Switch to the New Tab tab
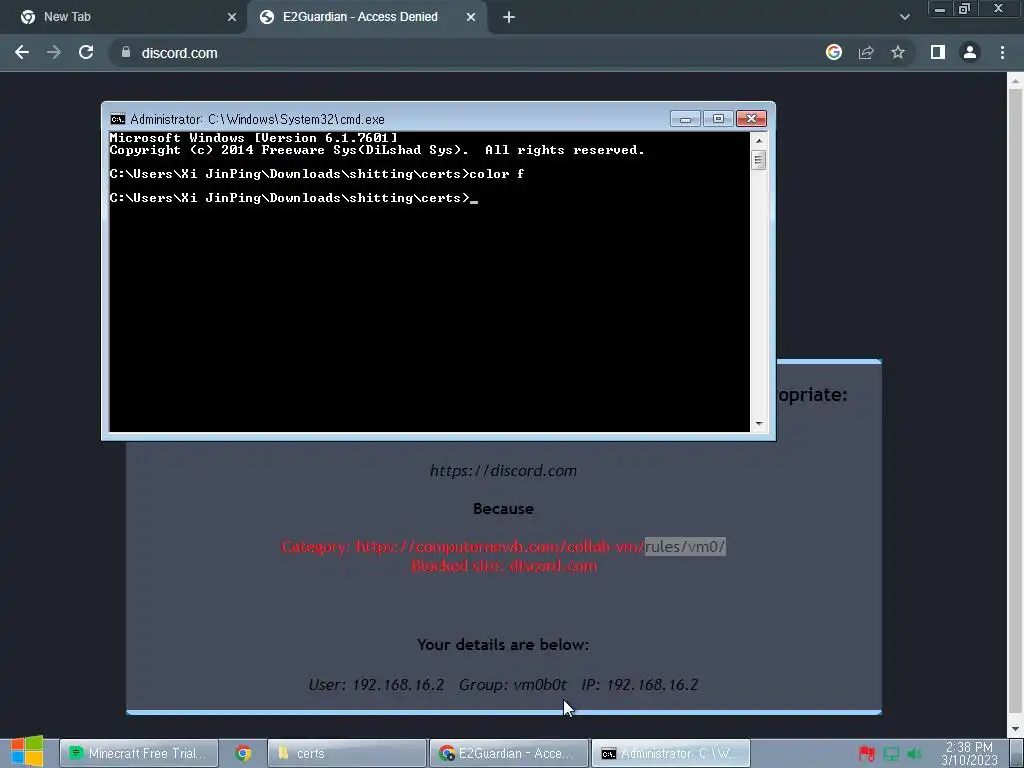1024x768 pixels. [124, 17]
